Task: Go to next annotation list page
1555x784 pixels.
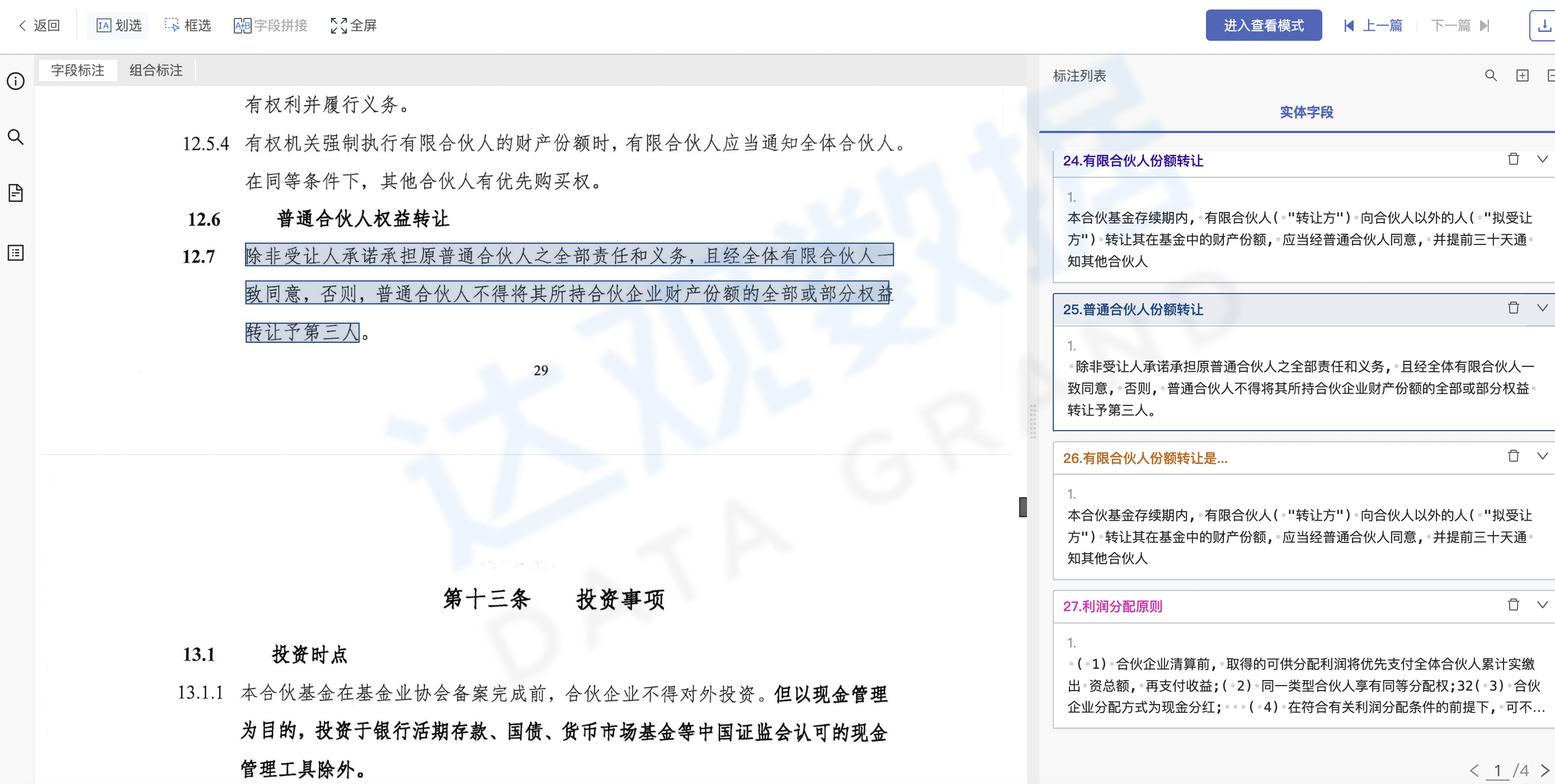Action: pyautogui.click(x=1545, y=771)
